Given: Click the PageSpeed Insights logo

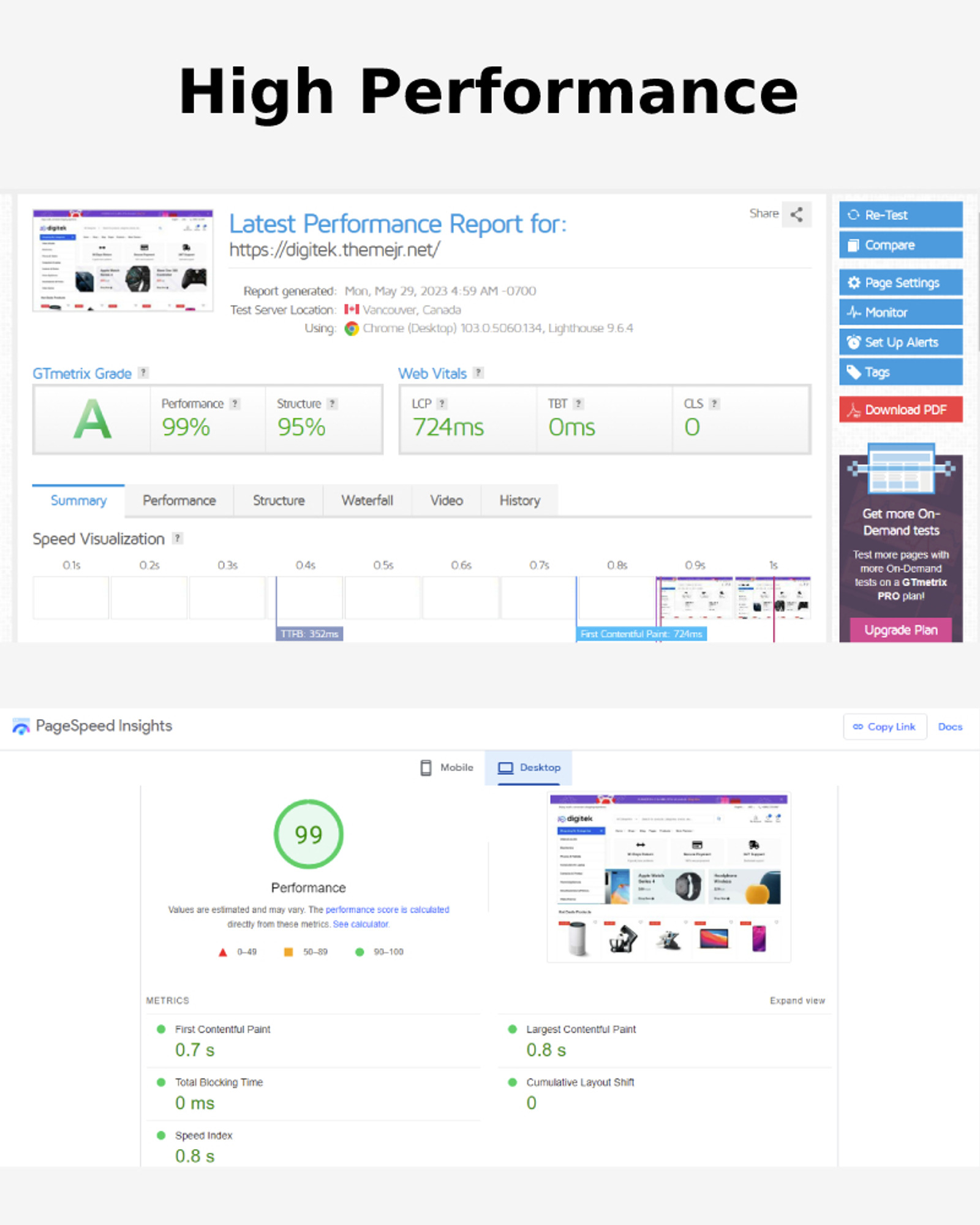Looking at the screenshot, I should 21,726.
